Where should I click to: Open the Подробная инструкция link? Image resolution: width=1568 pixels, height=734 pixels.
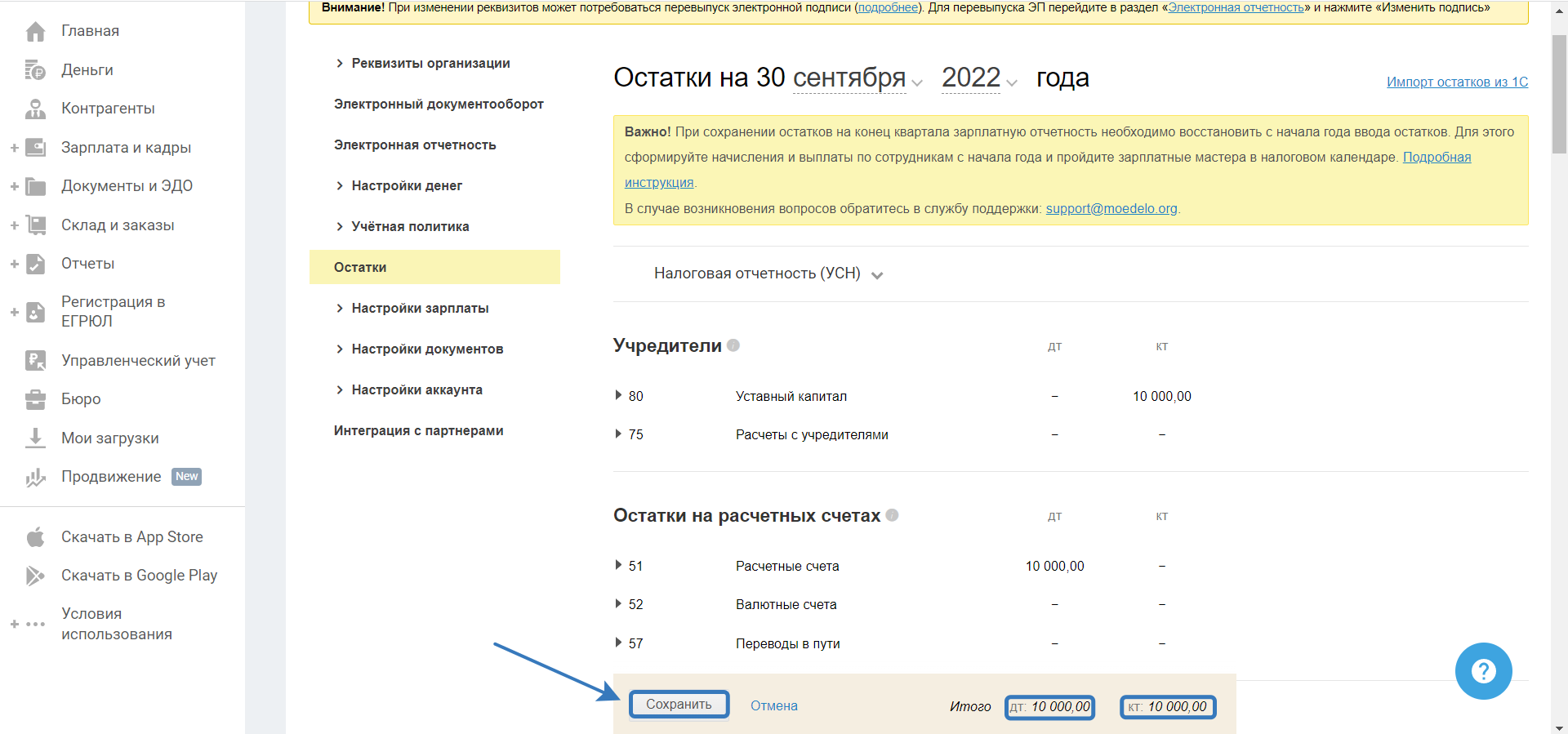1437,158
